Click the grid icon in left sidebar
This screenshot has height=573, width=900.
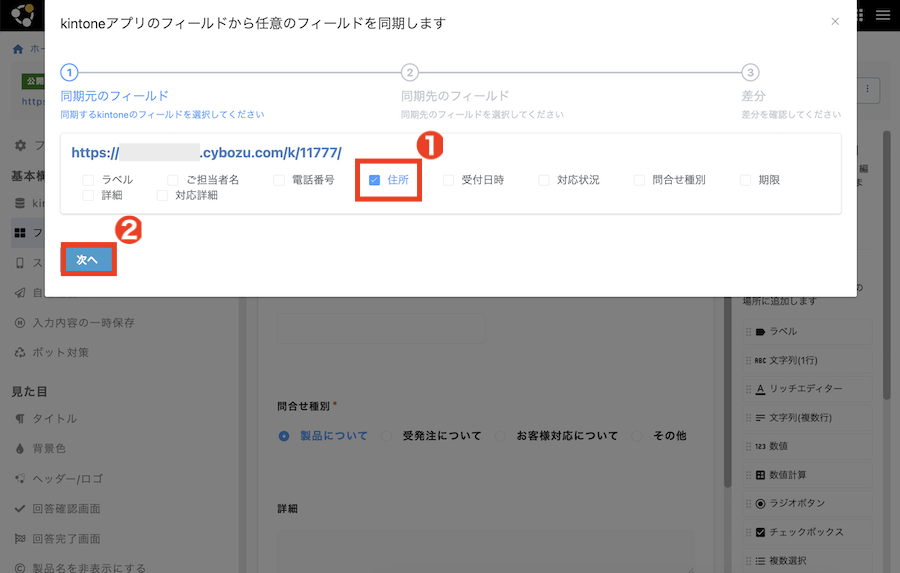click(20, 233)
